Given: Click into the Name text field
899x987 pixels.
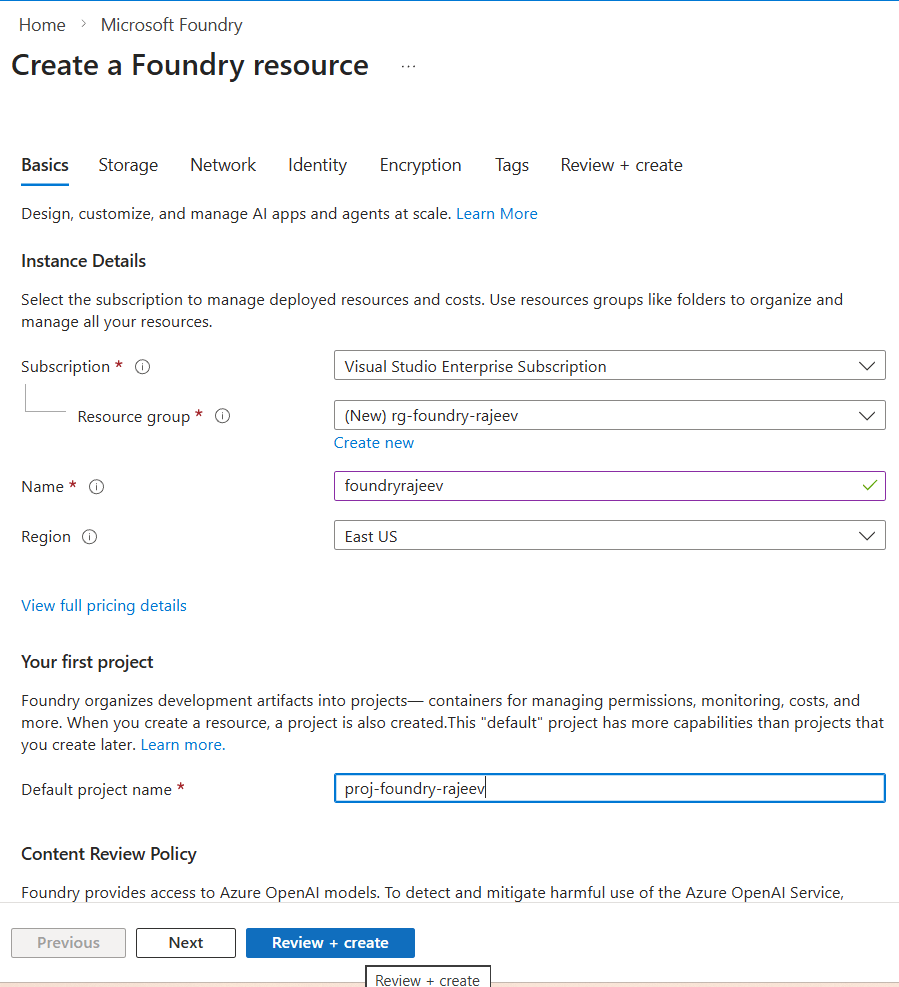Looking at the screenshot, I should (595, 486).
